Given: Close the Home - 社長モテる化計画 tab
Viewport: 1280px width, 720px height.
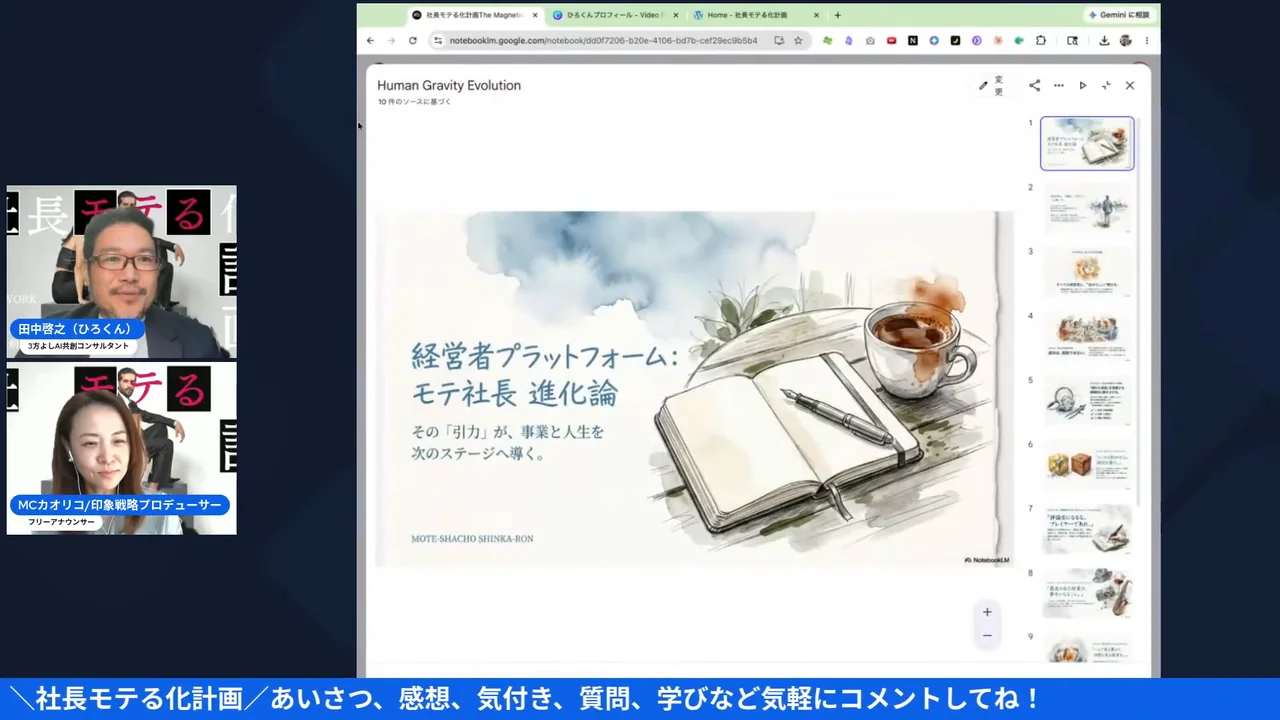Looking at the screenshot, I should coord(816,15).
